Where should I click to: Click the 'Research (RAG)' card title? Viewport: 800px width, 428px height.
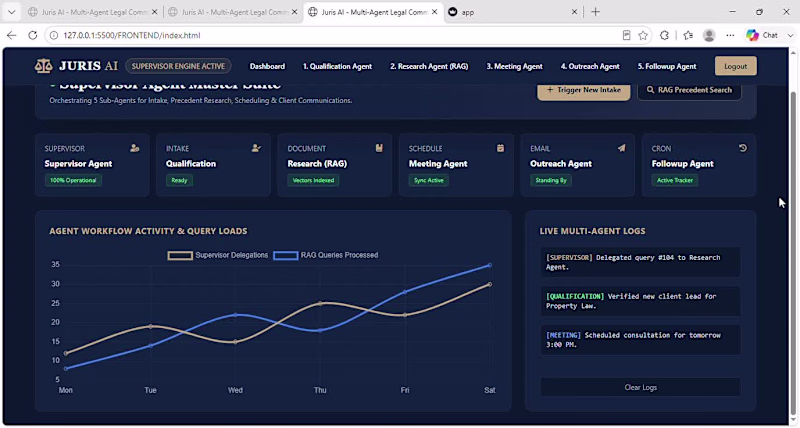click(x=317, y=164)
